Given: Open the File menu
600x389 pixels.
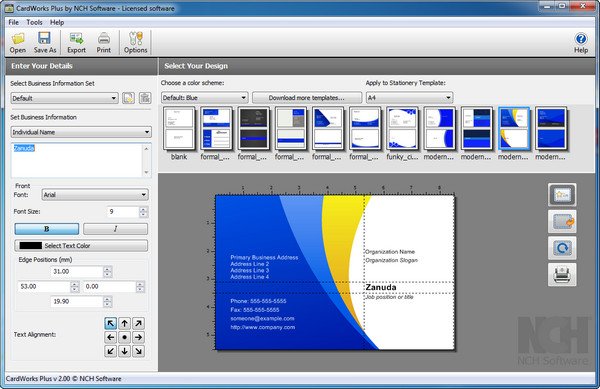Looking at the screenshot, I should [13, 22].
